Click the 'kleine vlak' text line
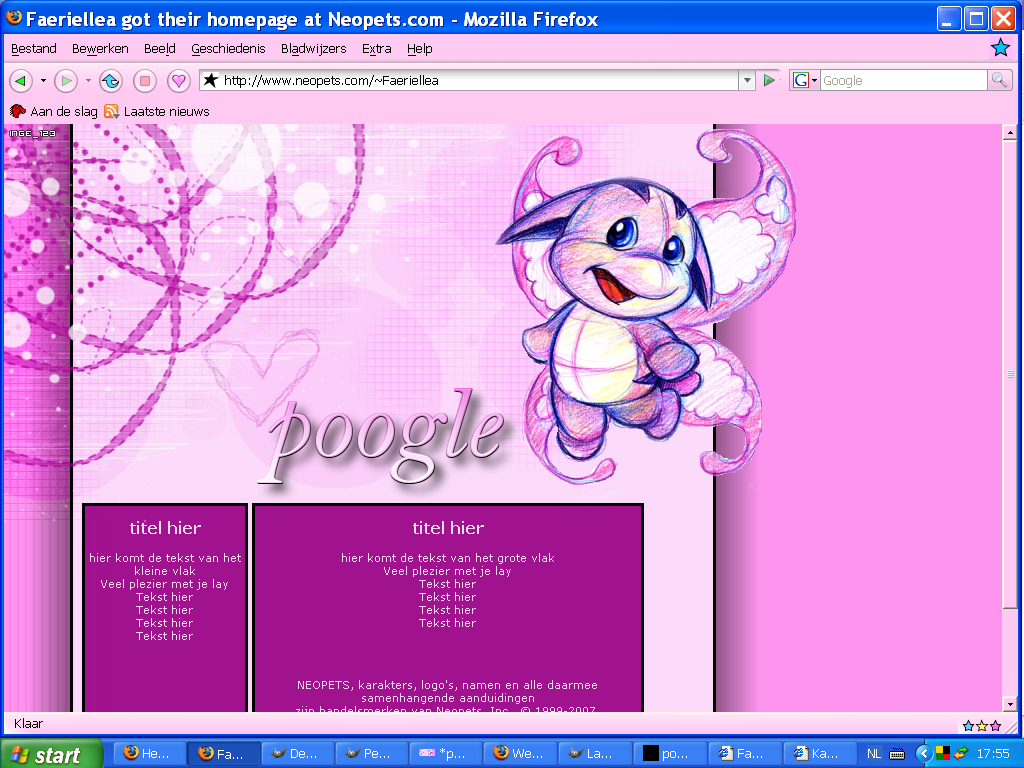 (165, 571)
